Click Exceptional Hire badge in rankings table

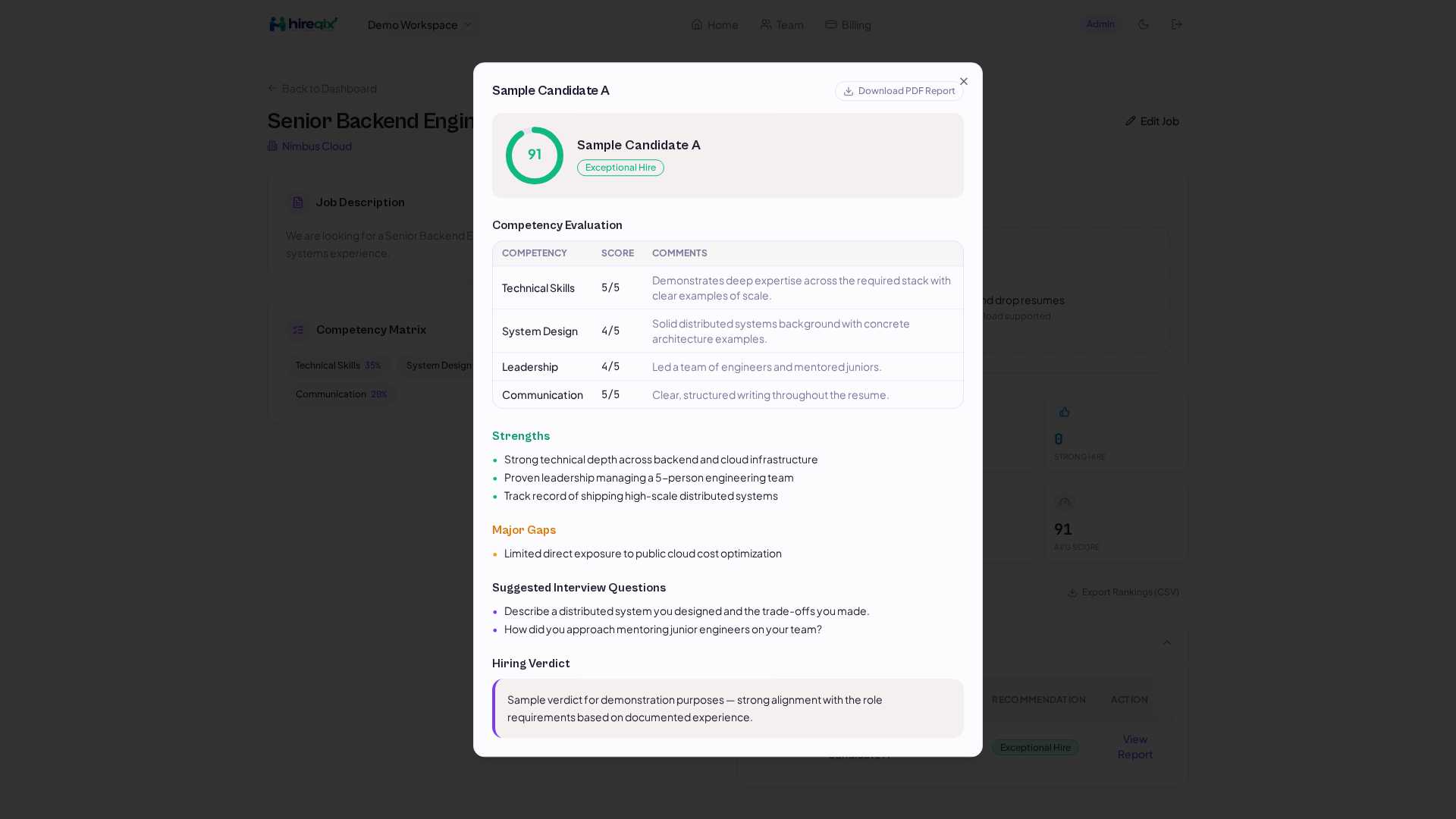coord(1035,748)
